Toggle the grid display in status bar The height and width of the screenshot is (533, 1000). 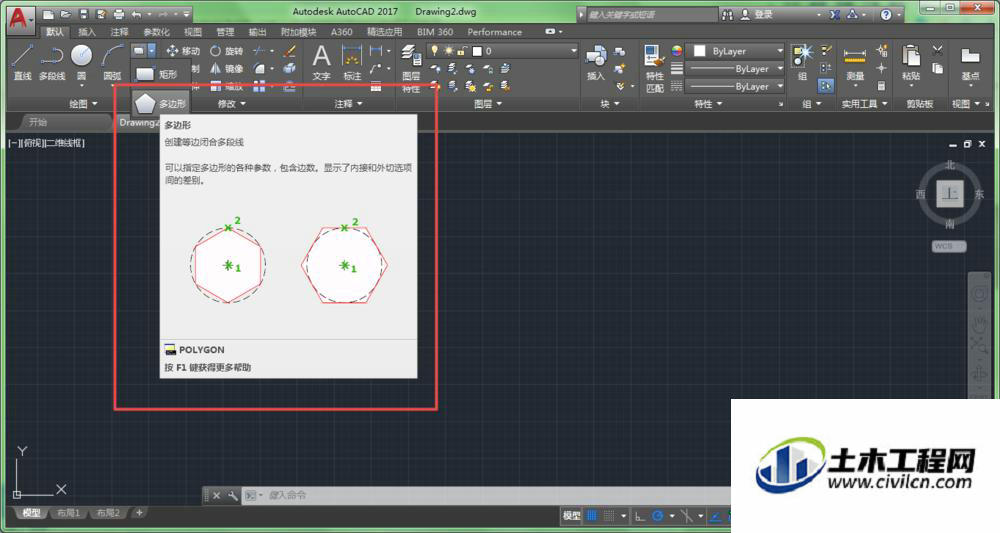(592, 516)
